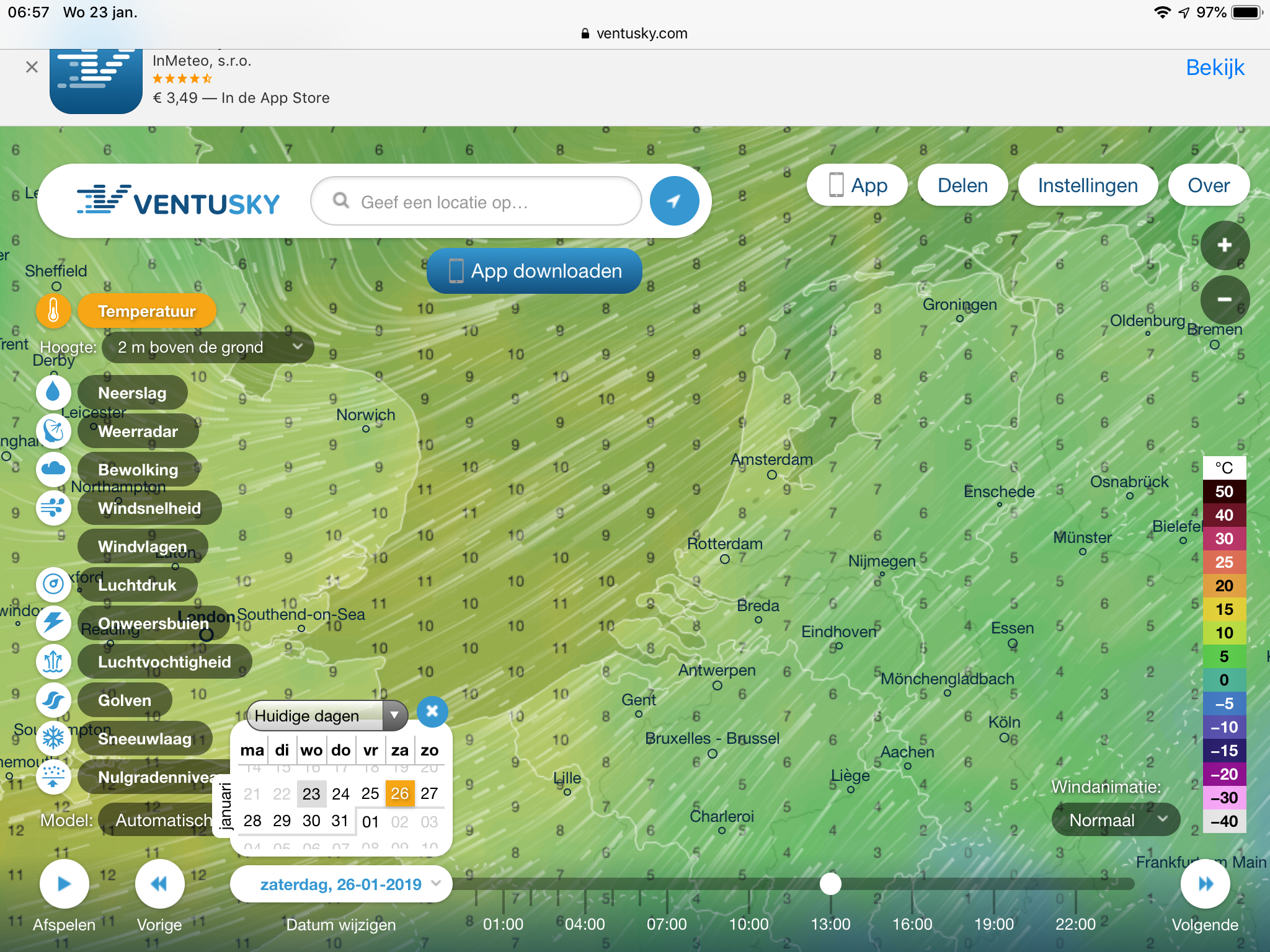Dismiss the App Store banner

(32, 67)
